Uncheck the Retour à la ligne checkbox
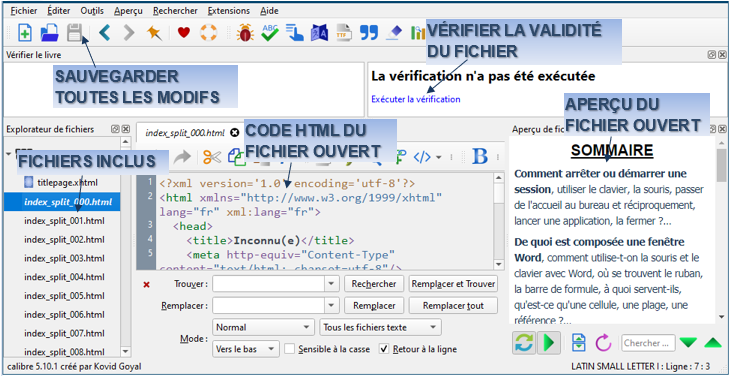The image size is (732, 376). coord(384,349)
